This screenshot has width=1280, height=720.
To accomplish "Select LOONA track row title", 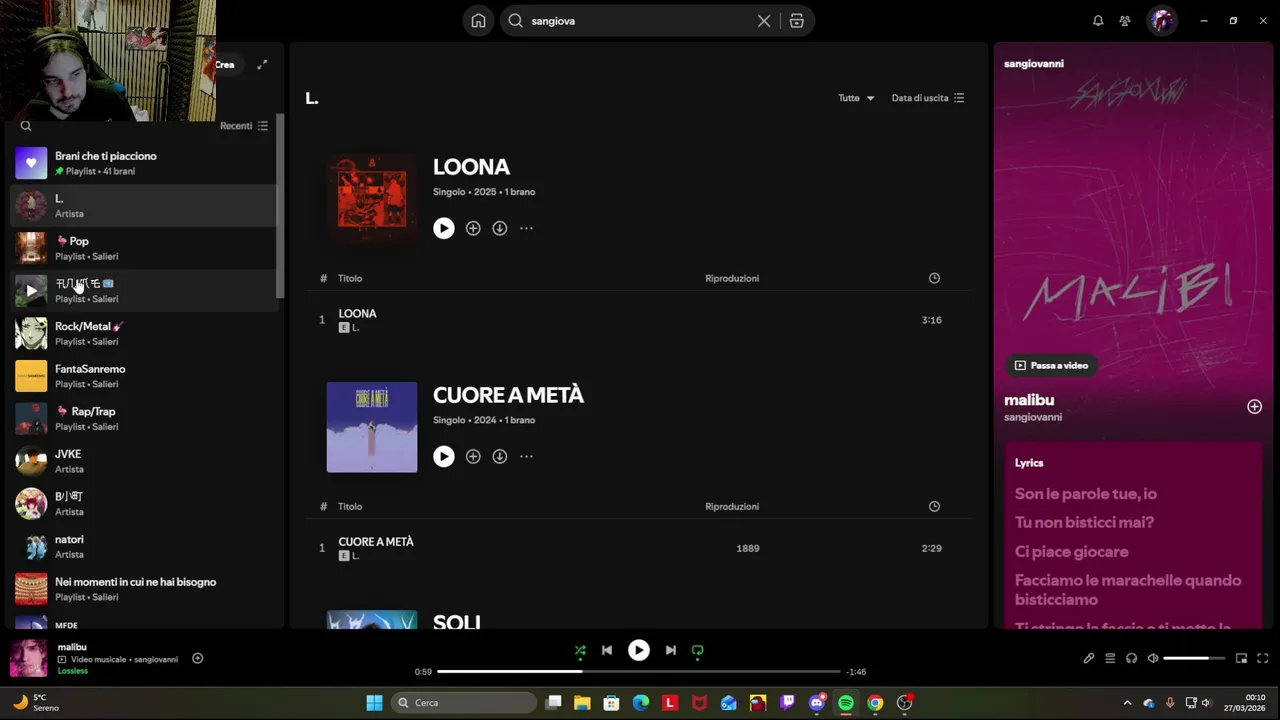I will (357, 313).
